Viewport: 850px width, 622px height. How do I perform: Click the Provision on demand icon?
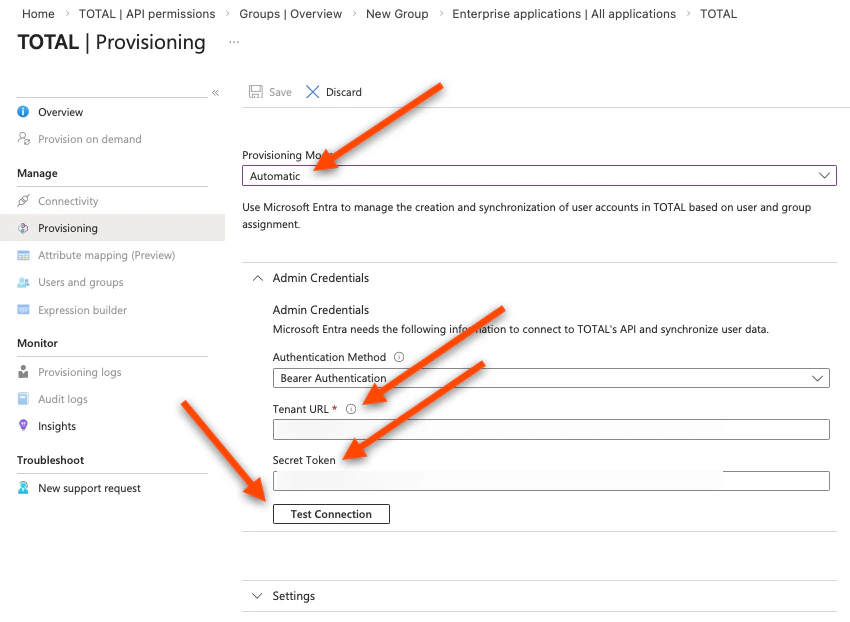tap(23, 138)
